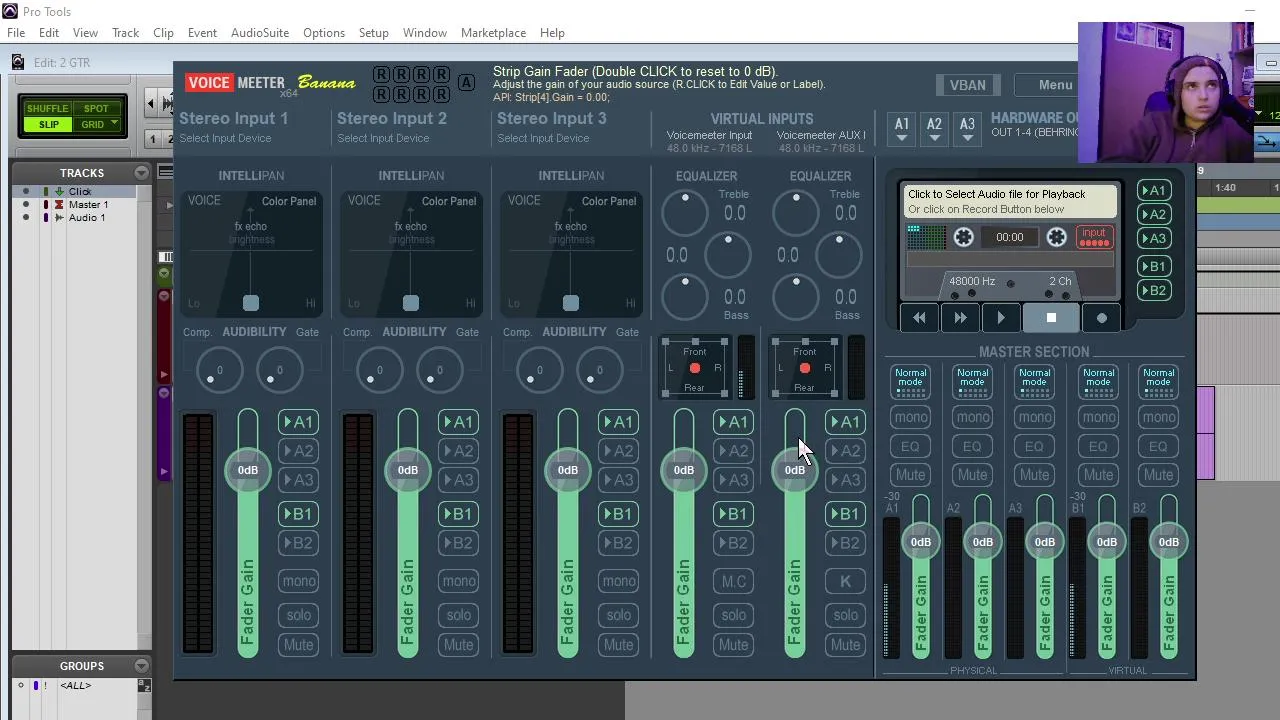1280x720 pixels.
Task: Toggle M.C on Voicemeeter Input strip
Action: click(733, 581)
